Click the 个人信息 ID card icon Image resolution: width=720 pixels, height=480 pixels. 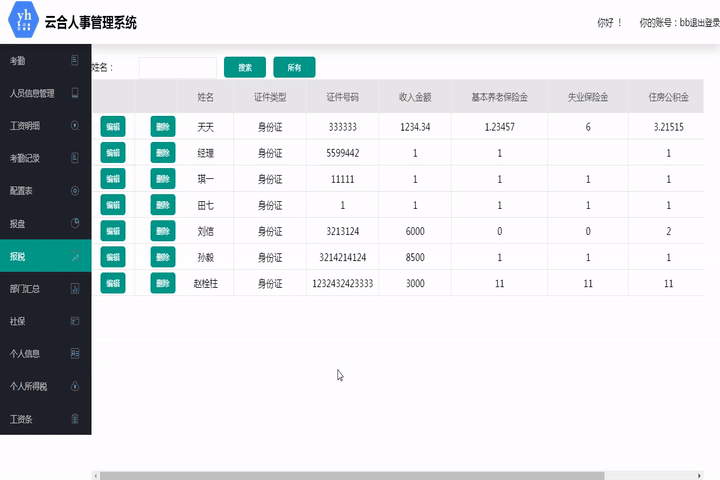tap(75, 353)
